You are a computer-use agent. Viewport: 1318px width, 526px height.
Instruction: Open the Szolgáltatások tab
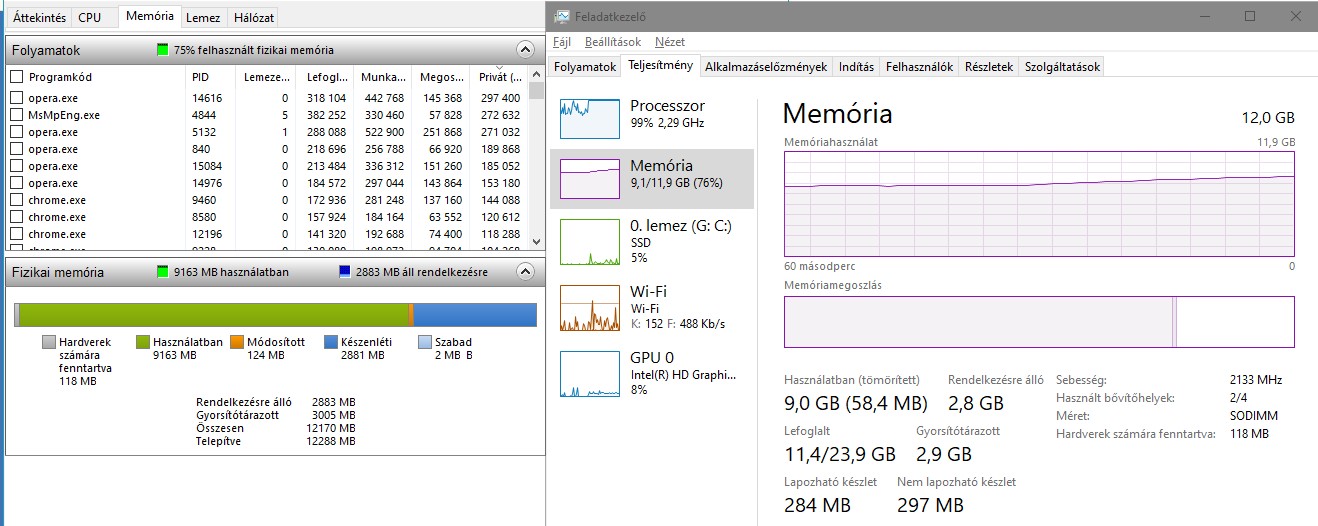(1062, 67)
